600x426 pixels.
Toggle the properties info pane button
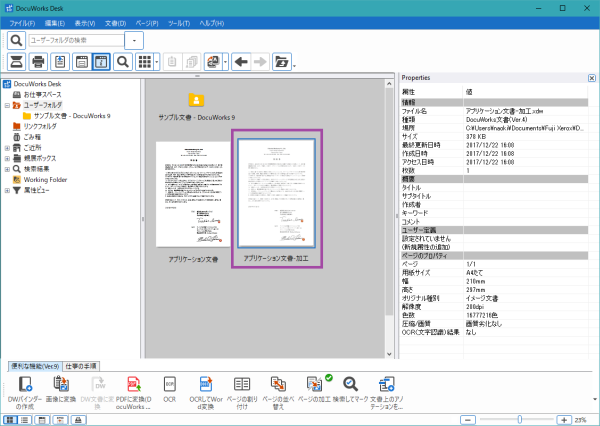pos(101,62)
